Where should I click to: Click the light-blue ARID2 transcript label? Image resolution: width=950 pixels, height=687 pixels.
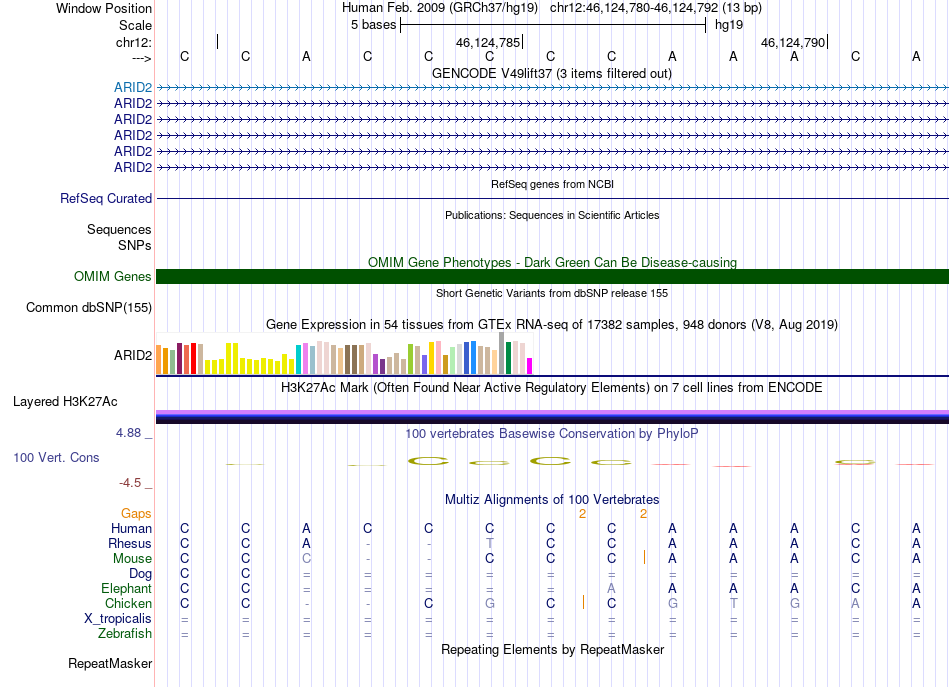(x=133, y=87)
